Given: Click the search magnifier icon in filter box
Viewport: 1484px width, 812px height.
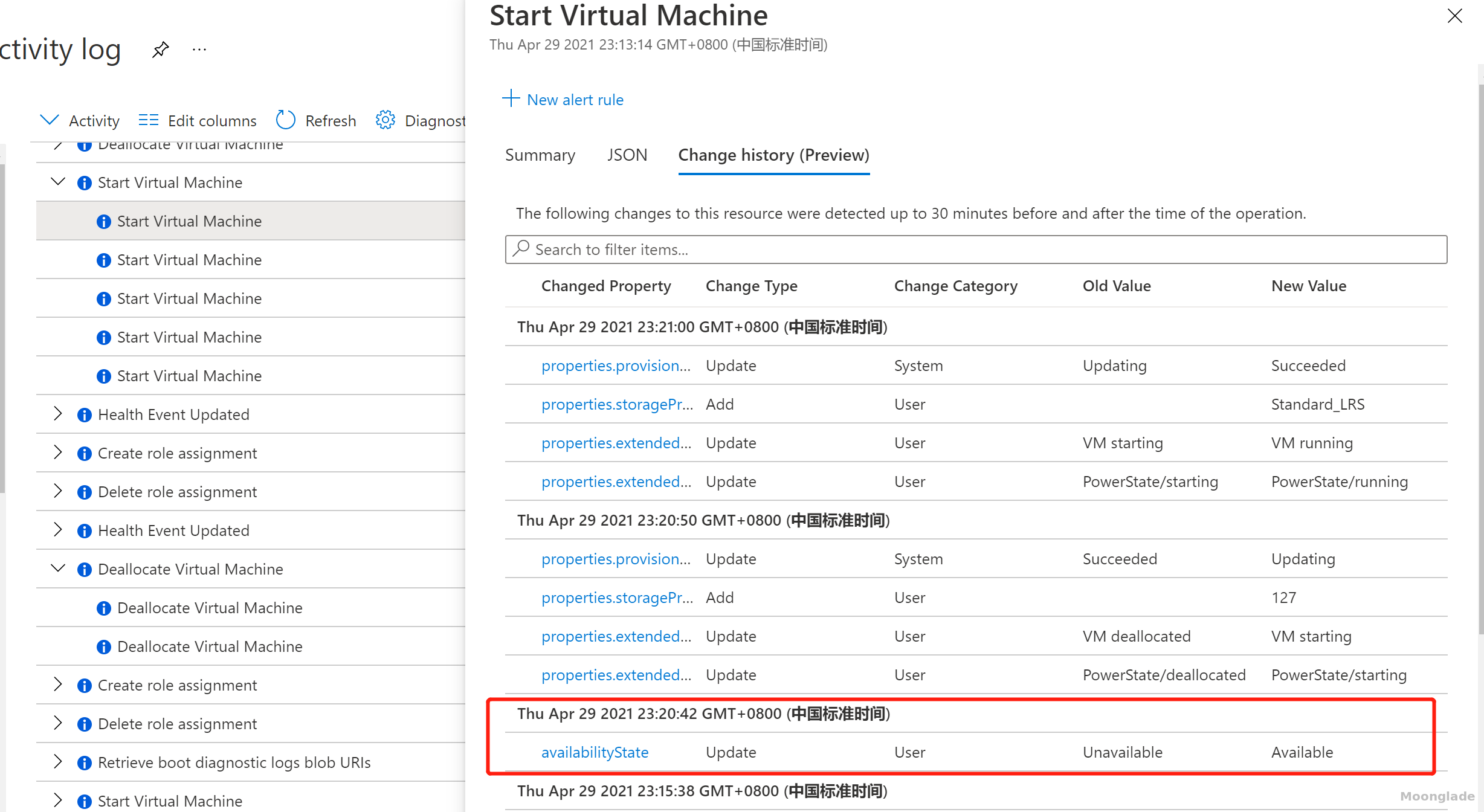Looking at the screenshot, I should click(x=521, y=248).
